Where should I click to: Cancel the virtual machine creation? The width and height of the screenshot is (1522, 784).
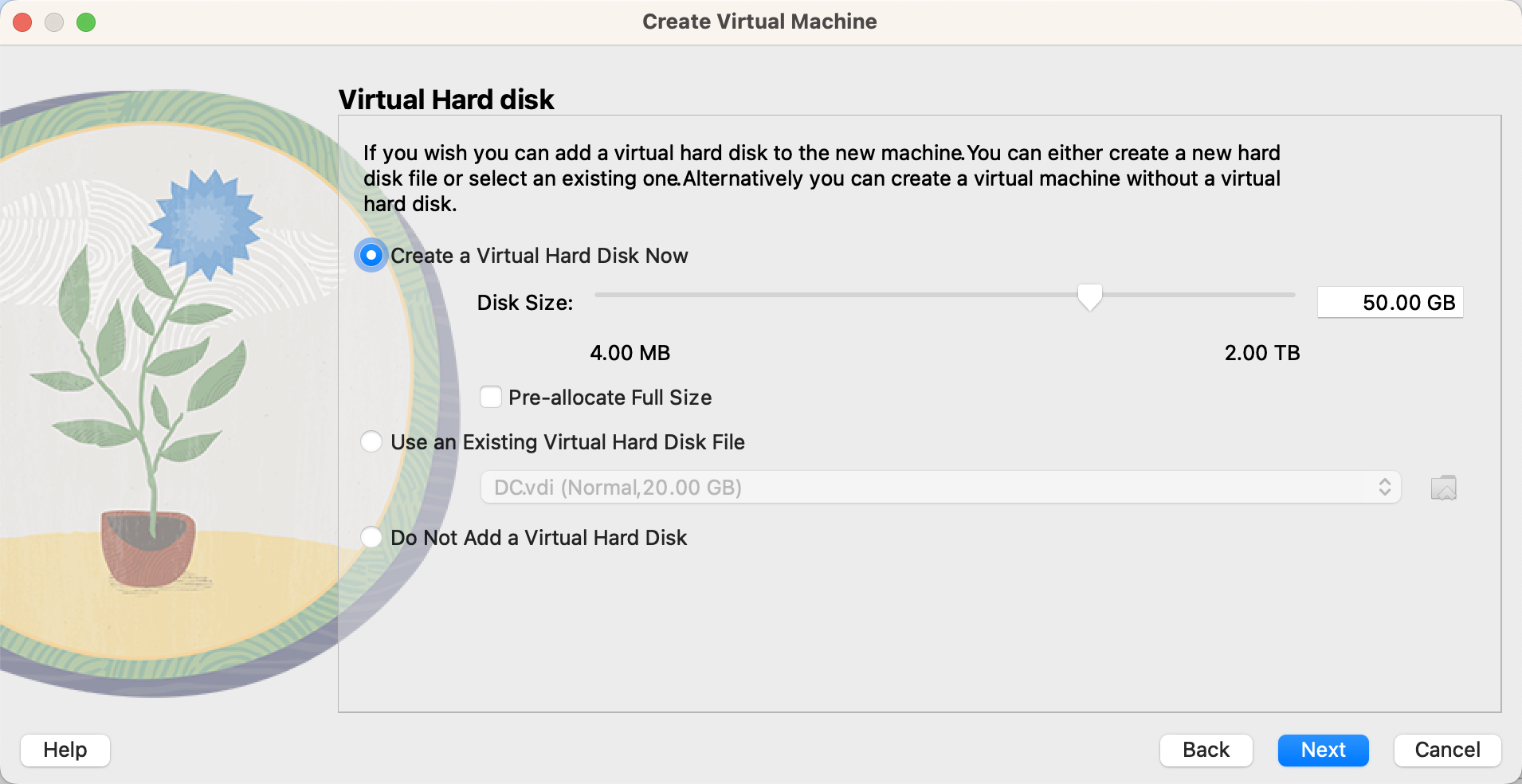click(1447, 750)
